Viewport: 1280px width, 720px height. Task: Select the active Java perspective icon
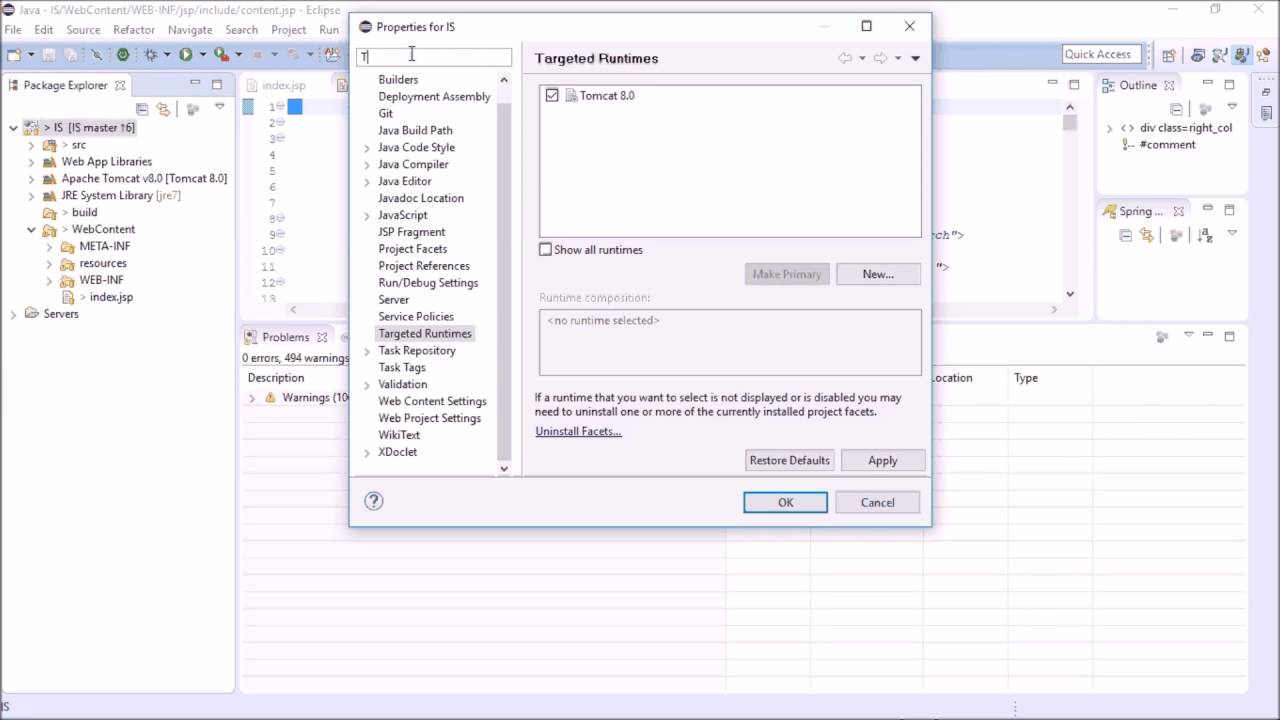(x=1241, y=55)
